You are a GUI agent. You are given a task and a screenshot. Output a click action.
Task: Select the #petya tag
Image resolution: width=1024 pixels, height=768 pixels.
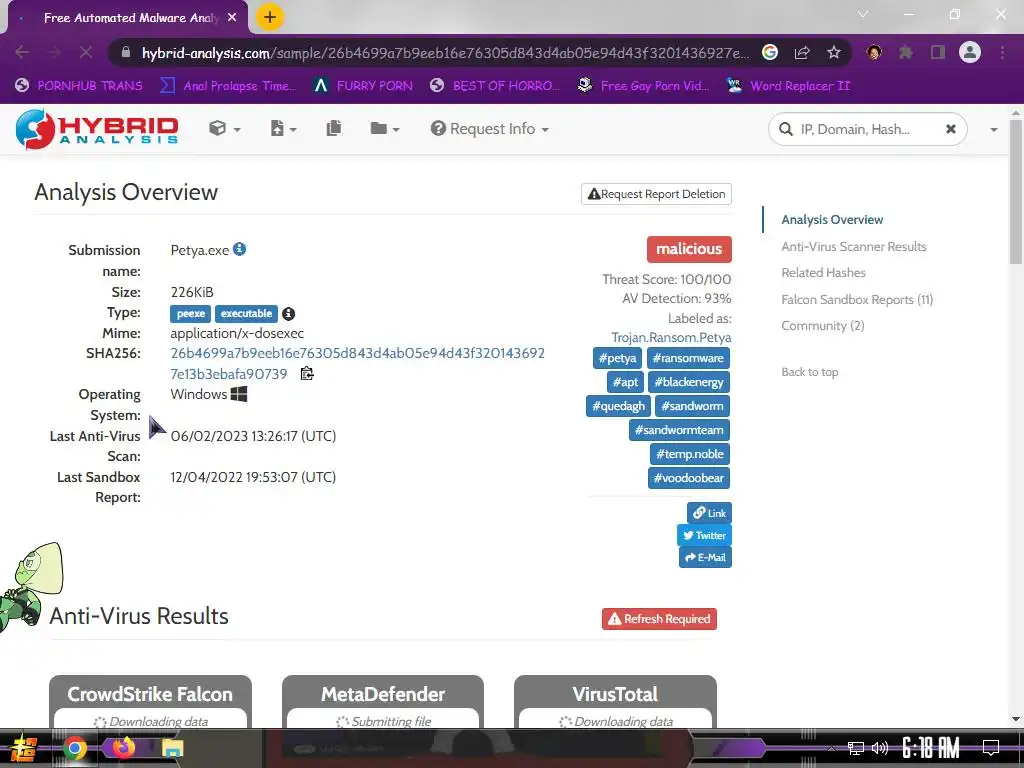(x=617, y=358)
